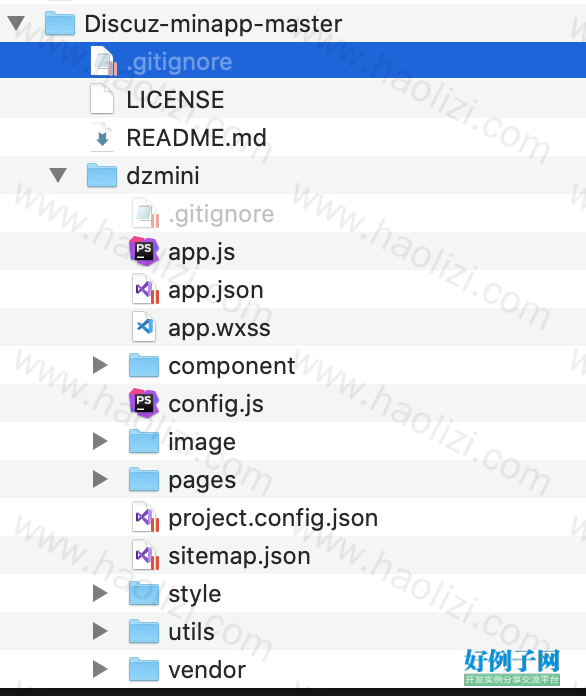Select the greyed .gitignore name under dzmini
The height and width of the screenshot is (696, 586).
(x=221, y=214)
